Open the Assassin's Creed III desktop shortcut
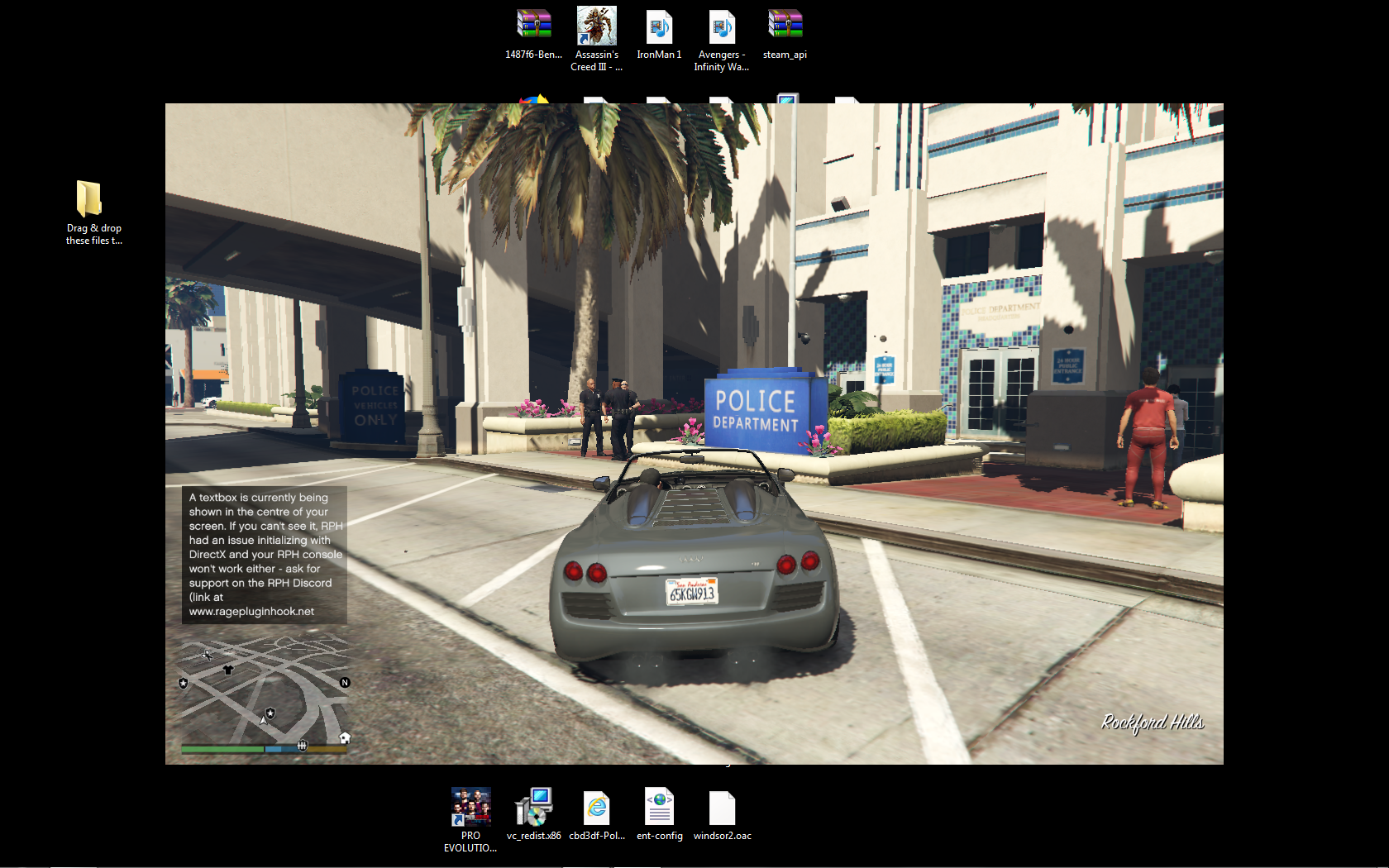This screenshot has width=1389, height=868. click(x=596, y=39)
